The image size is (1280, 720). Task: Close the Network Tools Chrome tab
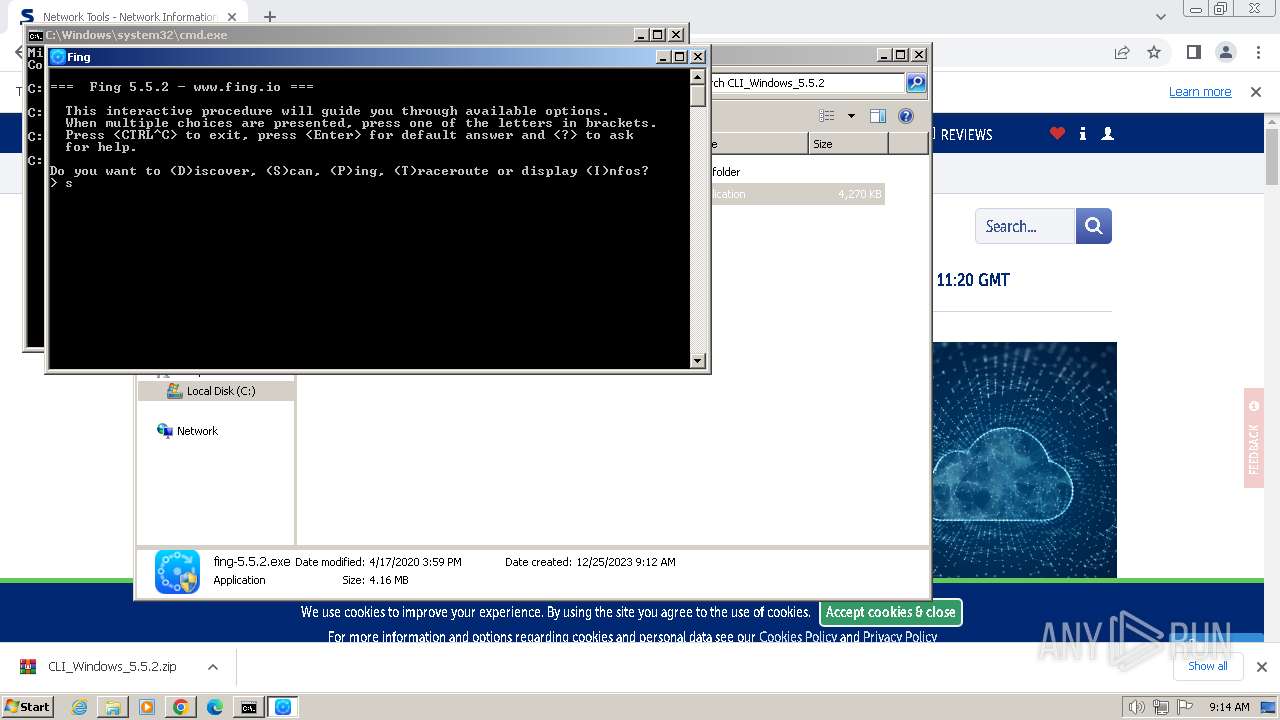232,17
